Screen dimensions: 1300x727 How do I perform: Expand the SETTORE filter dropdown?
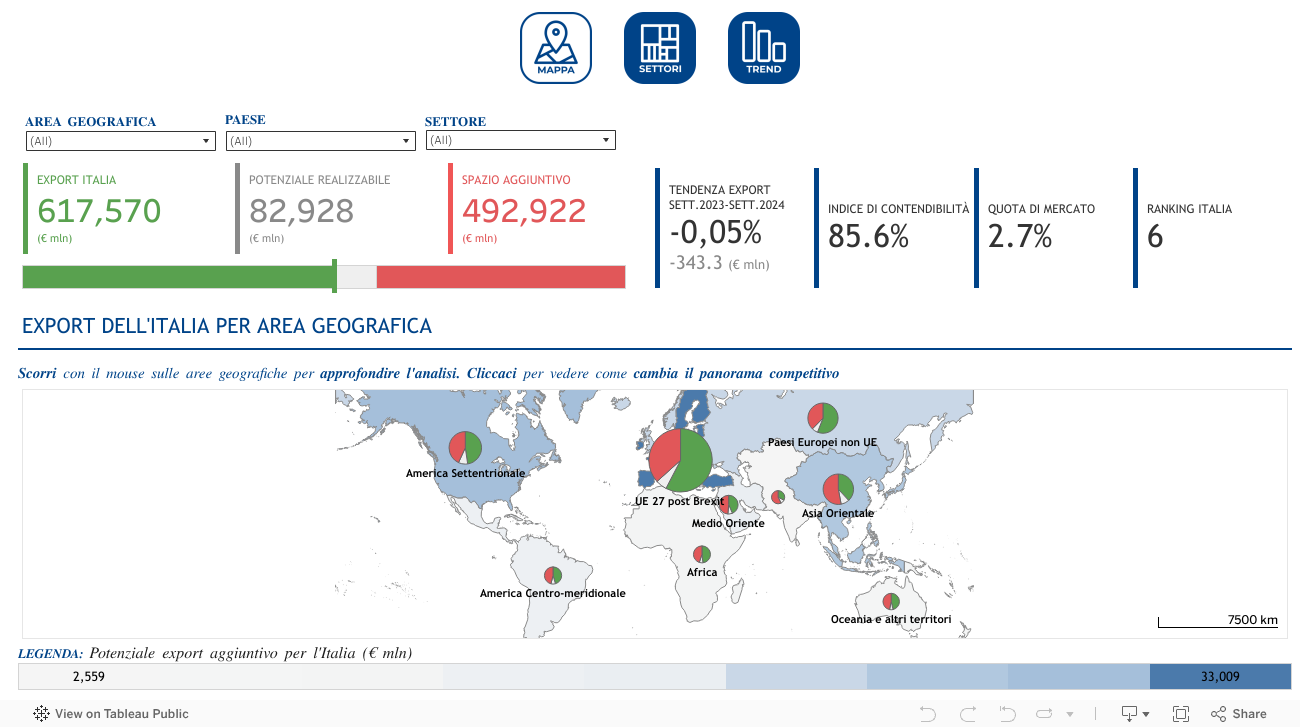pos(520,141)
